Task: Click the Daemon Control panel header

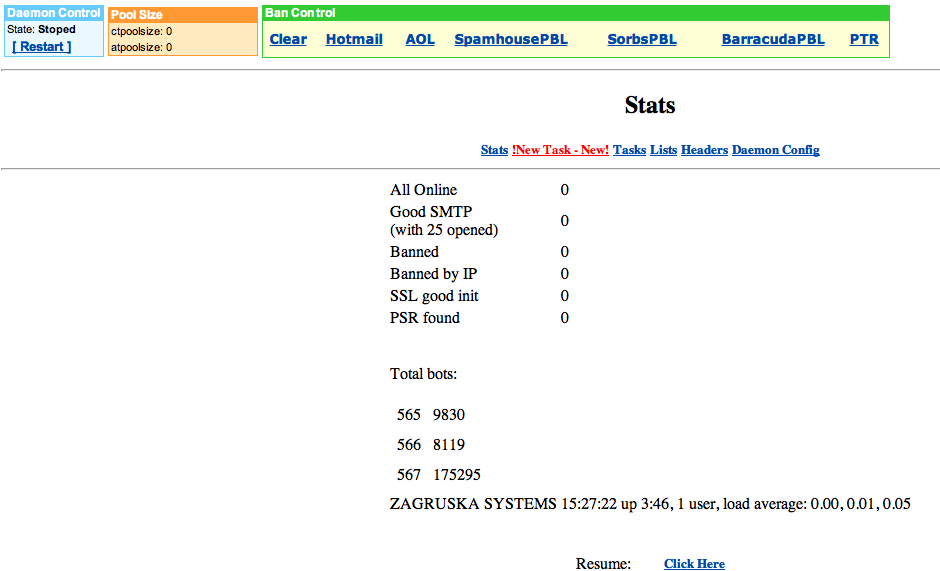Action: [x=54, y=13]
